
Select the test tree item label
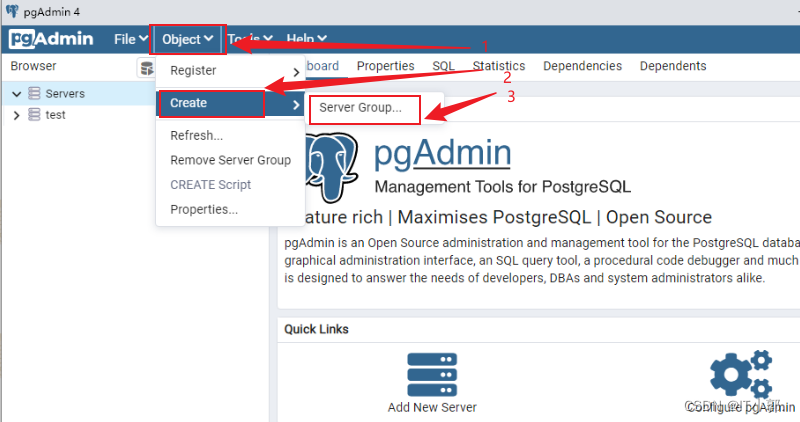55,115
